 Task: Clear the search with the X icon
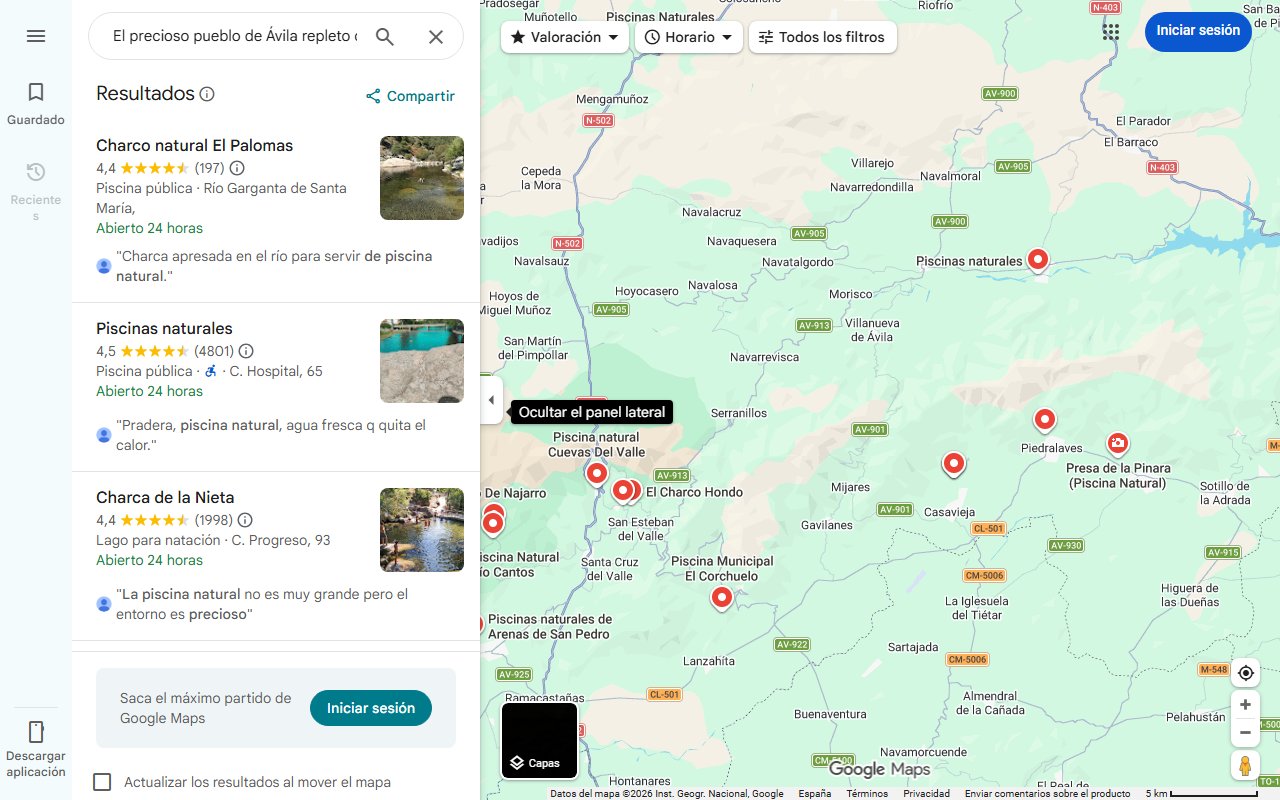(x=436, y=36)
